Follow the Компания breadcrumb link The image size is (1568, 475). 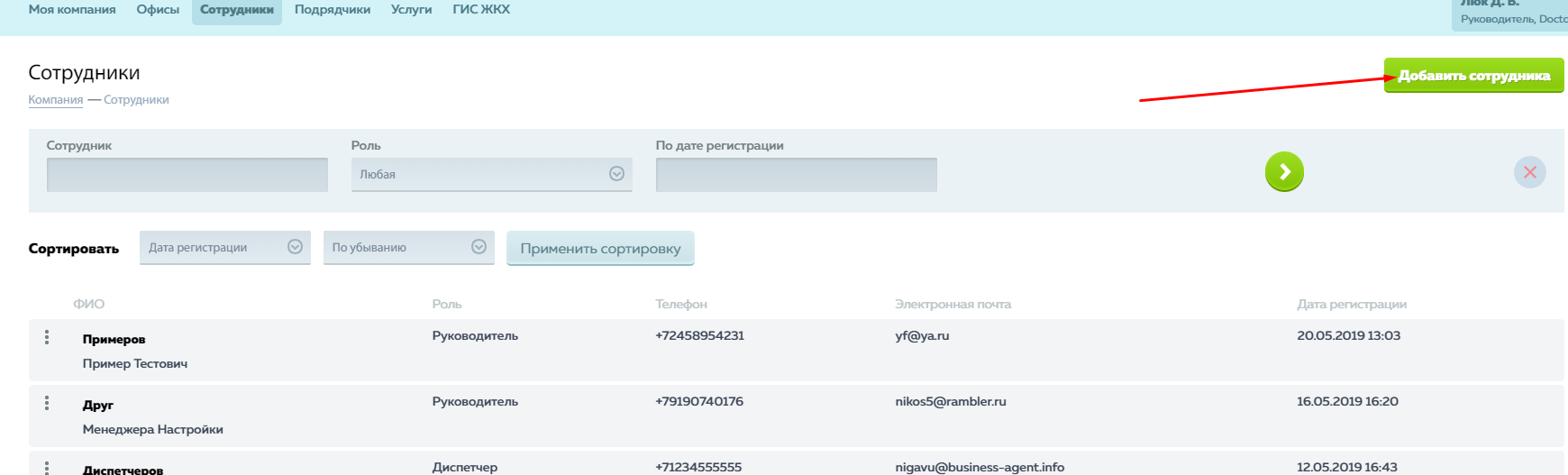55,100
